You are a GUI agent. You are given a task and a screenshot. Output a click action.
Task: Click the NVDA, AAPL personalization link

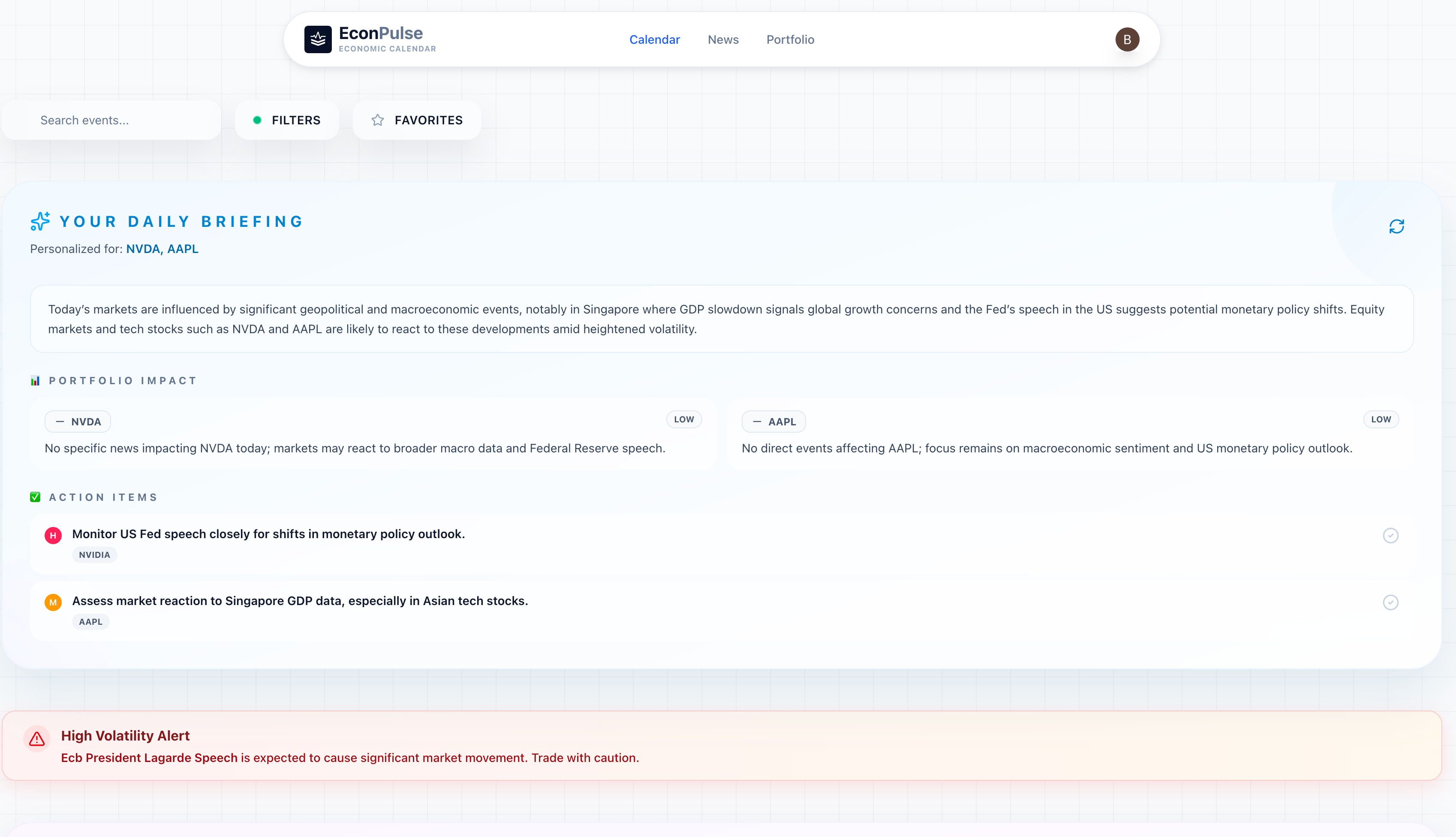click(162, 248)
